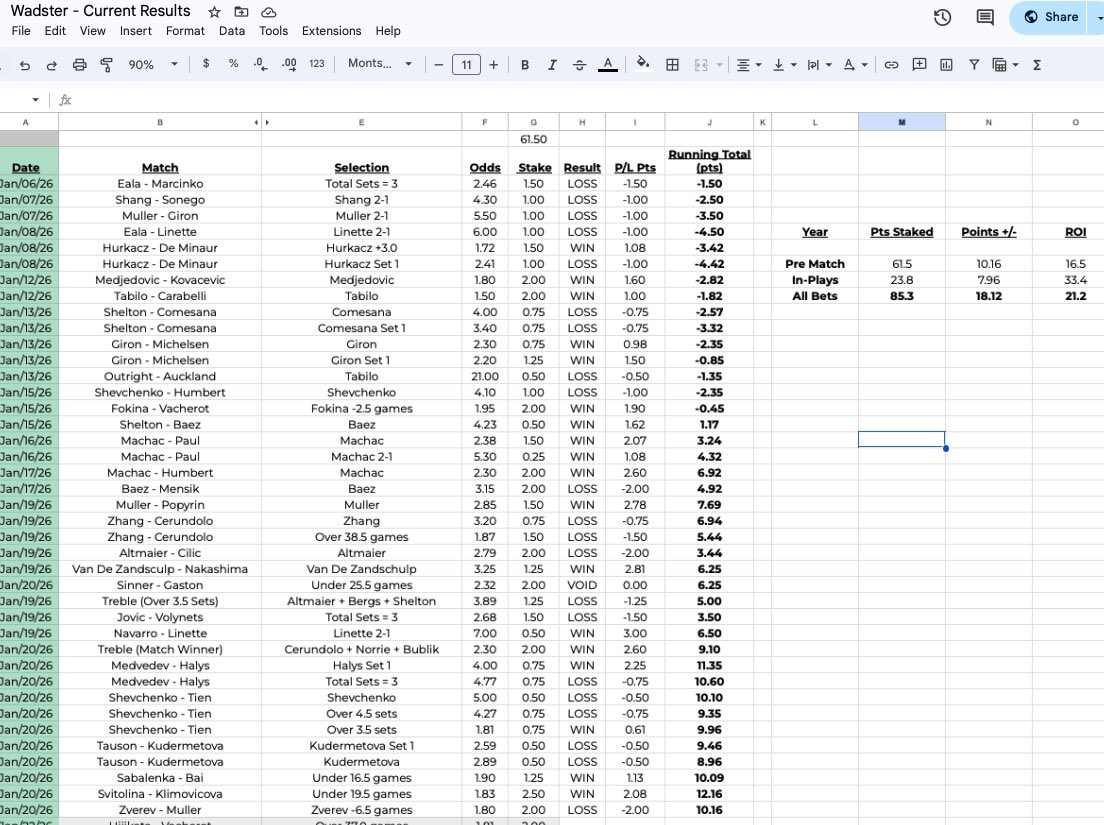Open the 90% zoom dropdown

(153, 64)
